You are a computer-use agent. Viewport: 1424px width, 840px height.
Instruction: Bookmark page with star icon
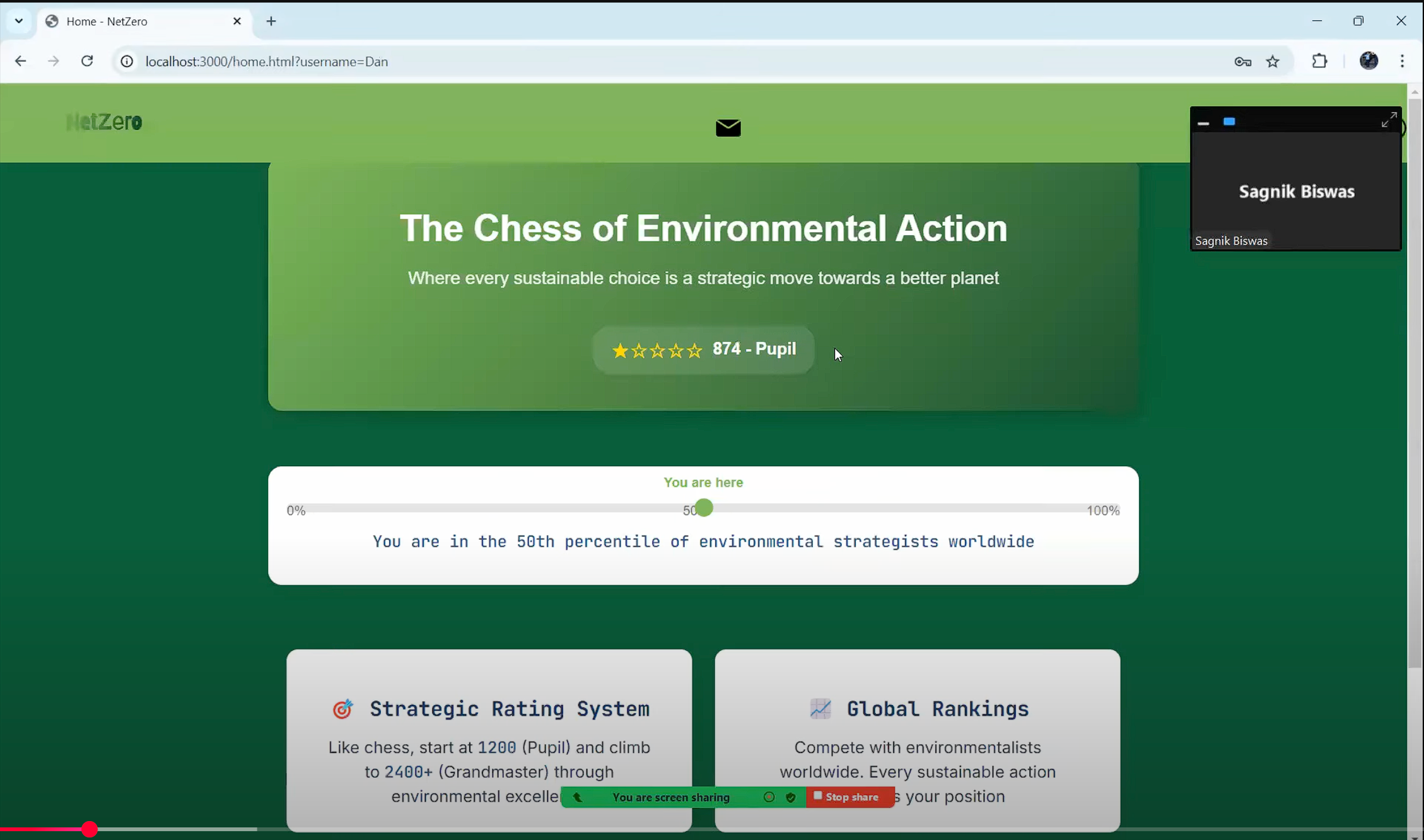(1273, 61)
